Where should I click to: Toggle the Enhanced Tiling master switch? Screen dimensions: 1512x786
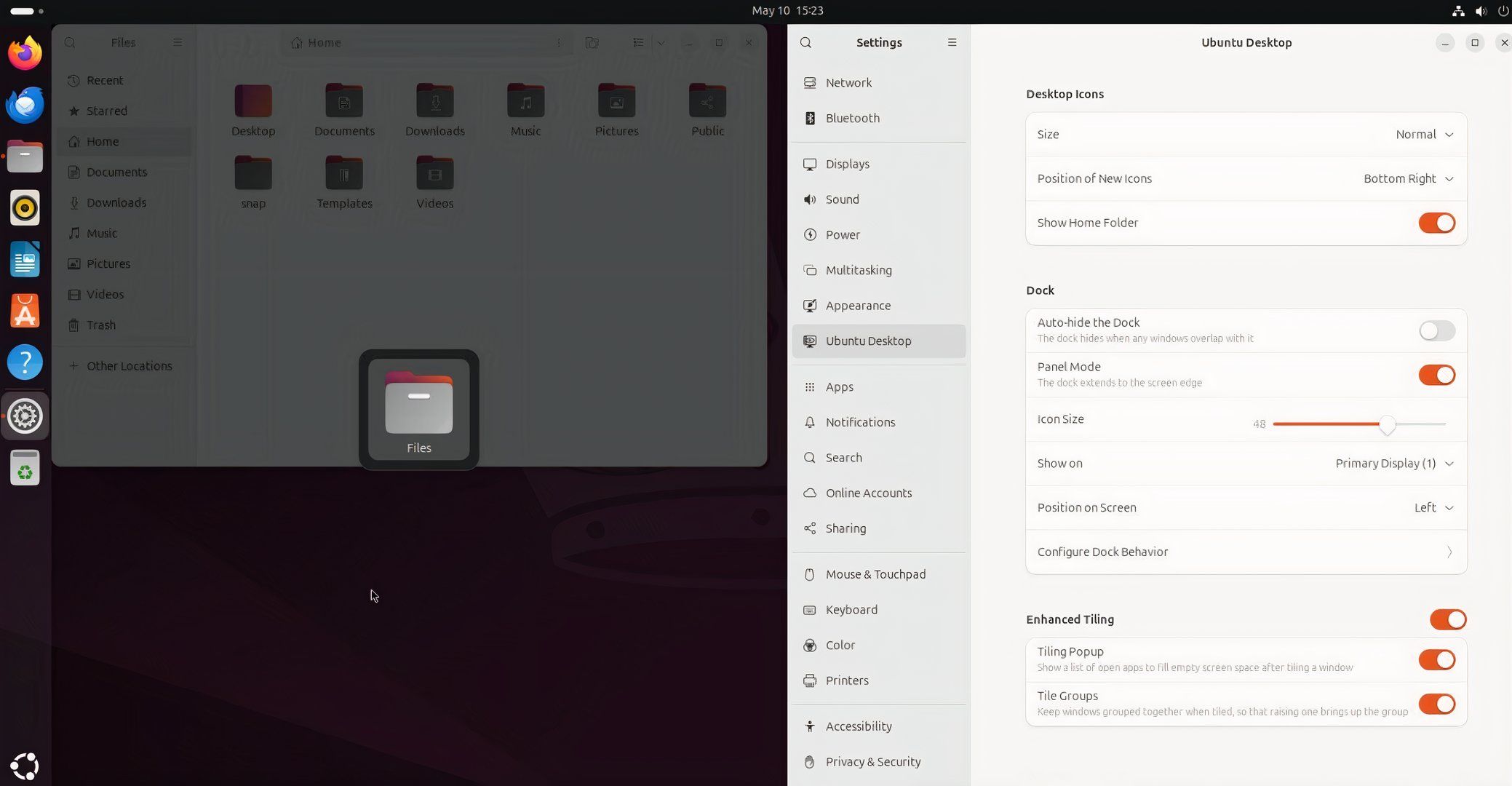pyautogui.click(x=1447, y=619)
